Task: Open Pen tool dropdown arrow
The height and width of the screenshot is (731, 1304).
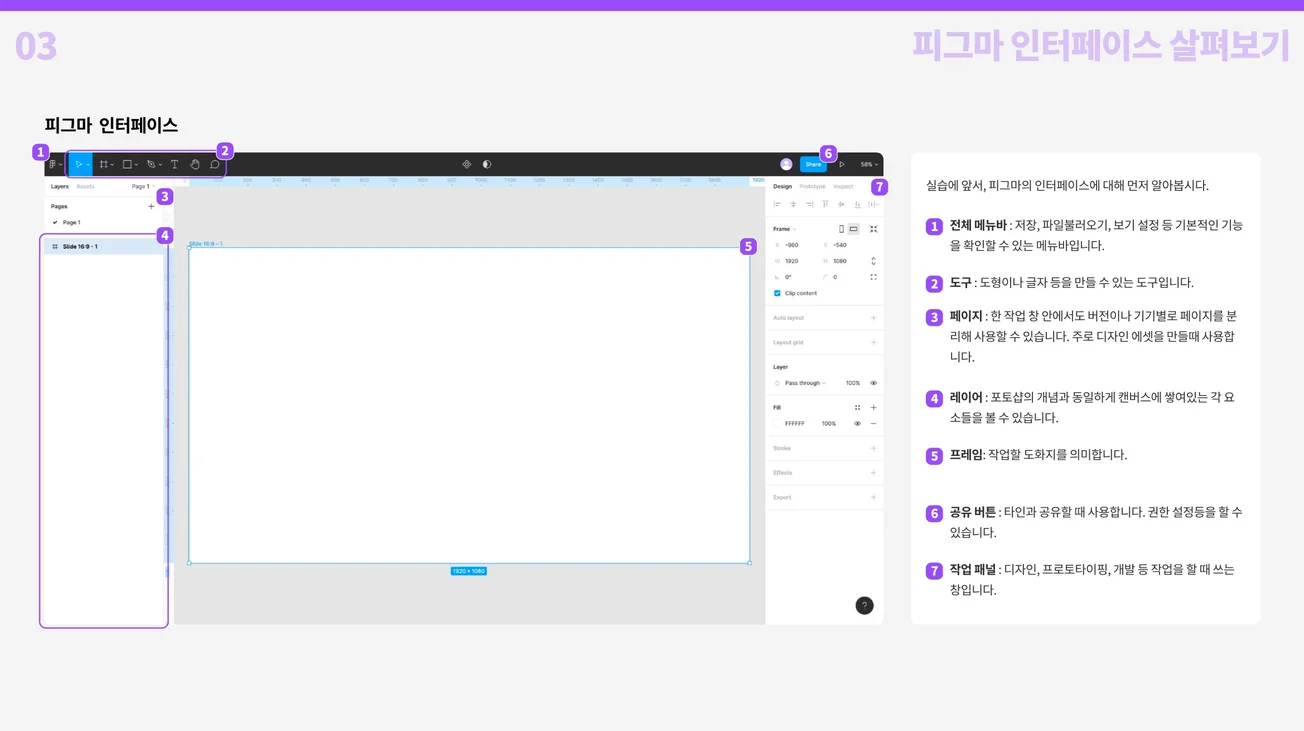Action: [x=160, y=165]
